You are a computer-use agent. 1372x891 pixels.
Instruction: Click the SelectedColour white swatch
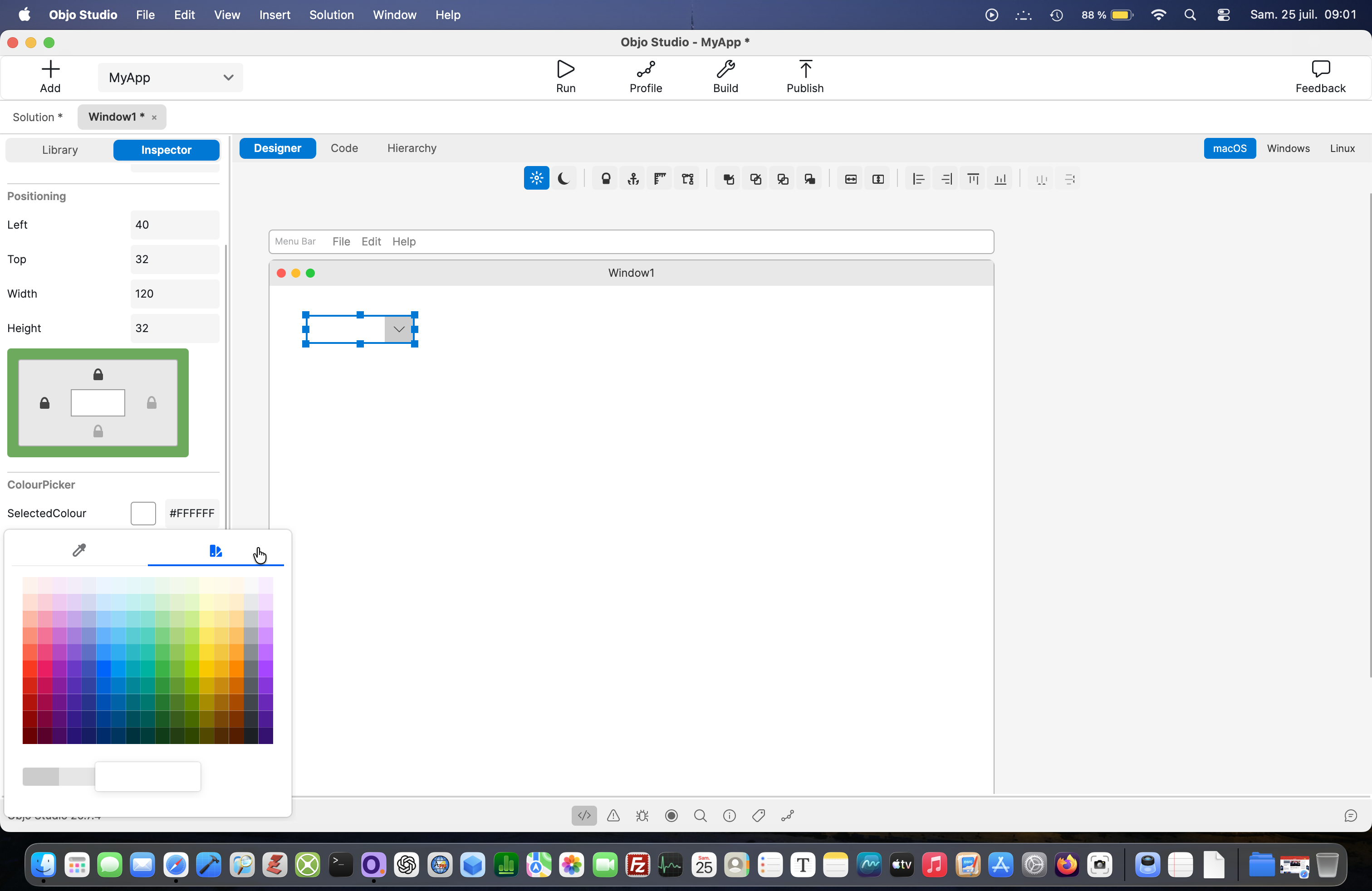point(143,513)
